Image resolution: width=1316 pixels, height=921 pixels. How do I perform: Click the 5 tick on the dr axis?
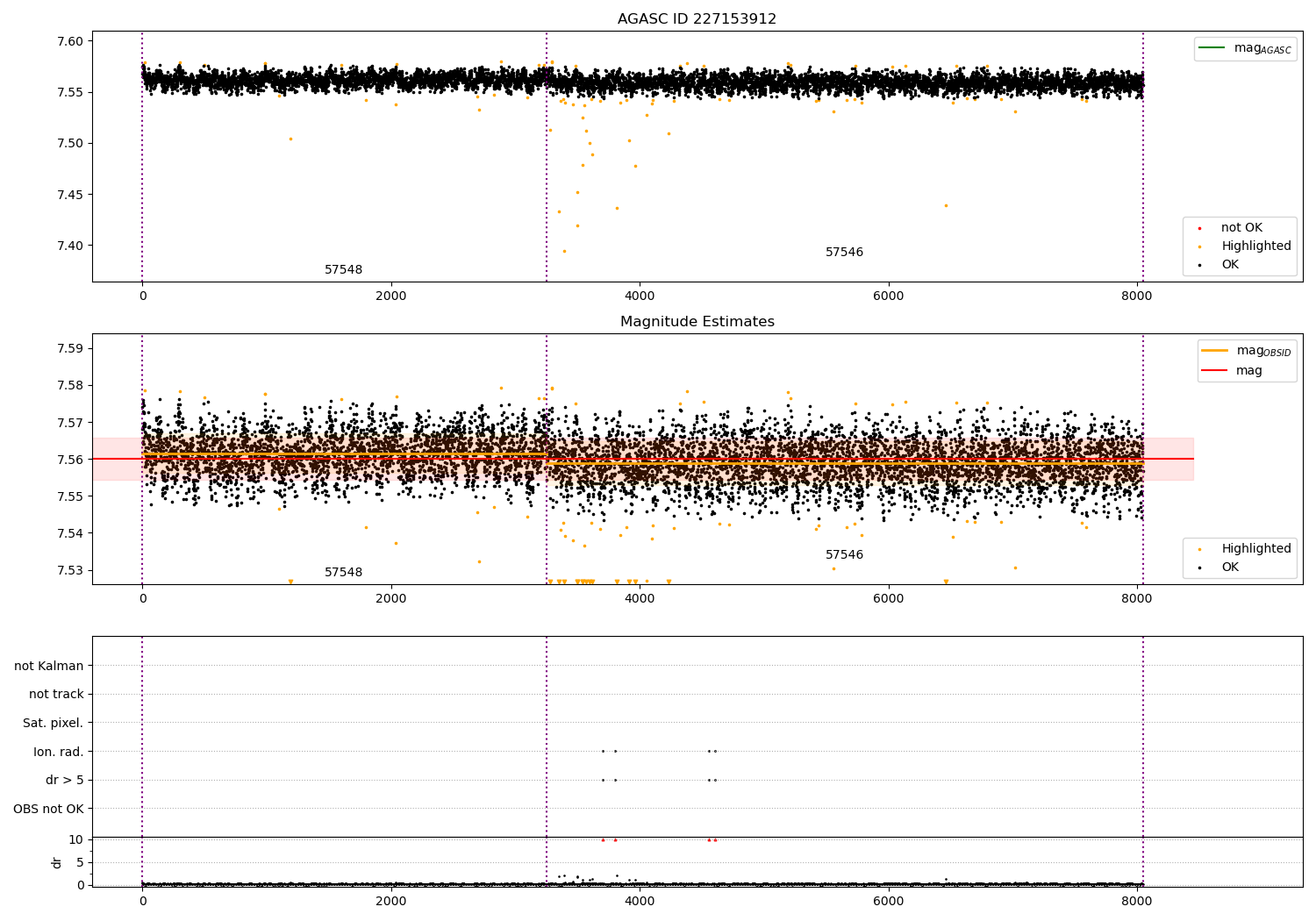coord(80,862)
